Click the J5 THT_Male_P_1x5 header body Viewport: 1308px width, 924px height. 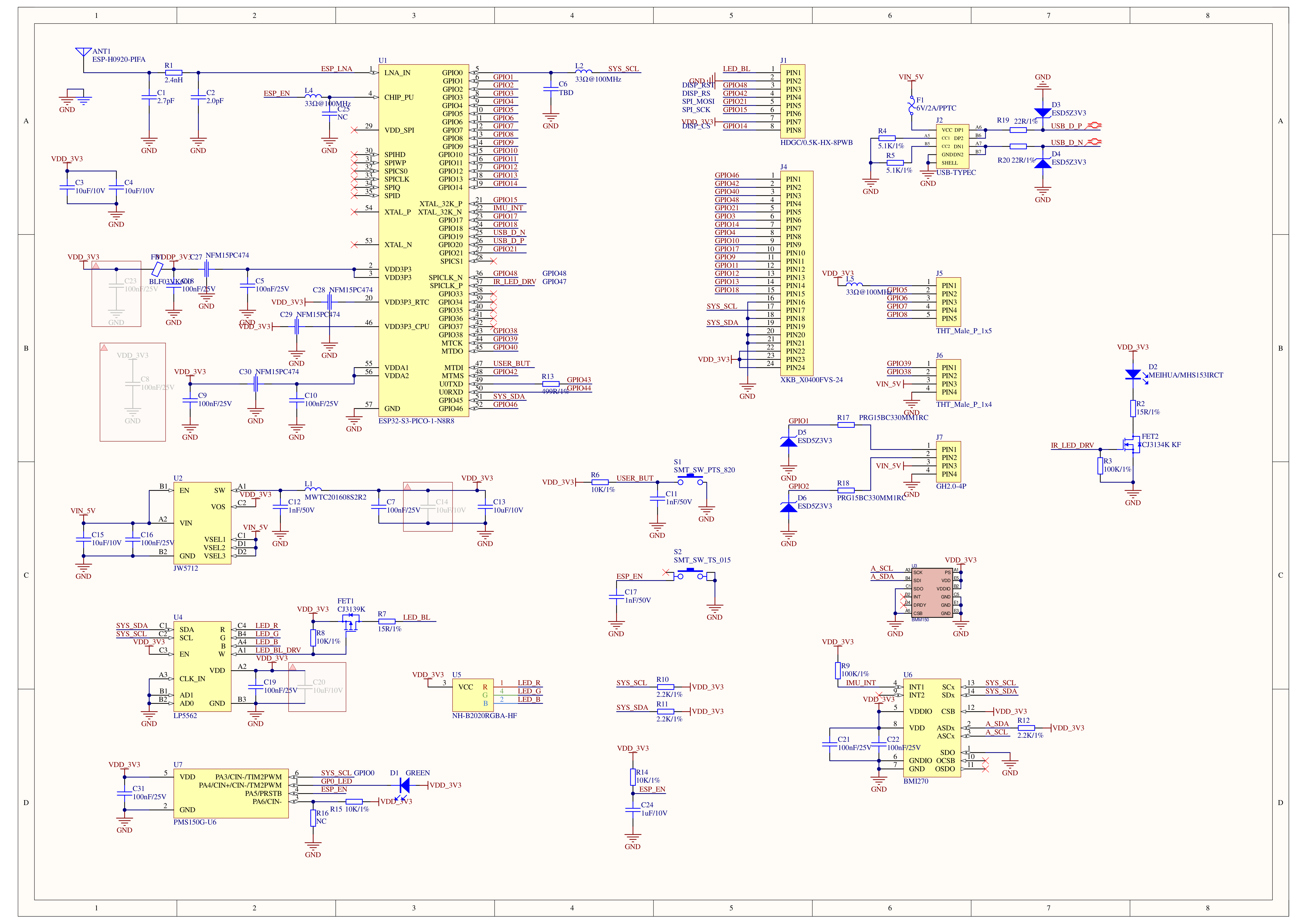[x=949, y=302]
